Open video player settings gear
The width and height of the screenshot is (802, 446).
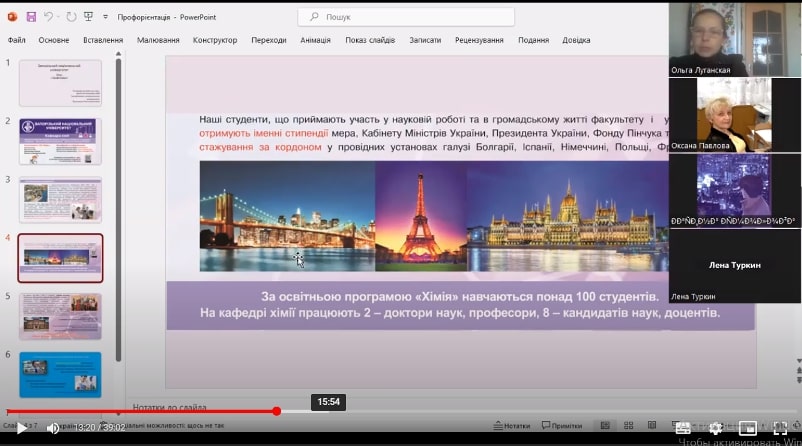(x=715, y=428)
